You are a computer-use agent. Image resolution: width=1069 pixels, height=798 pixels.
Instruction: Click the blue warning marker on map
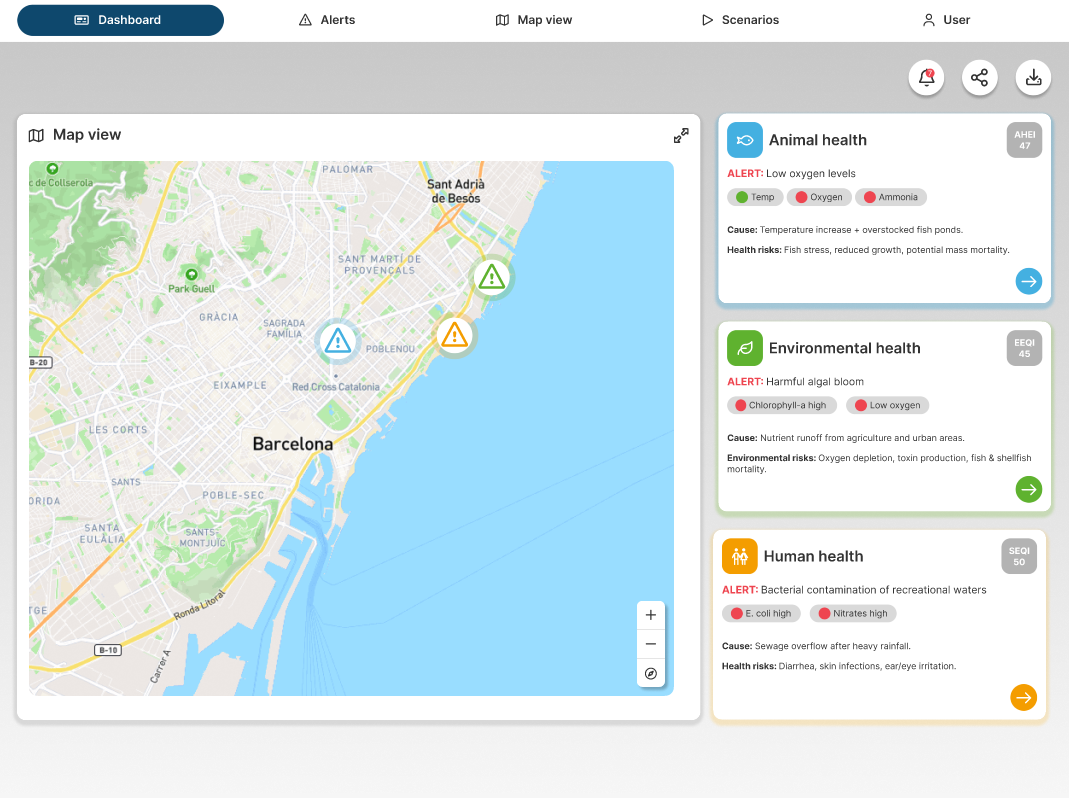coord(339,341)
